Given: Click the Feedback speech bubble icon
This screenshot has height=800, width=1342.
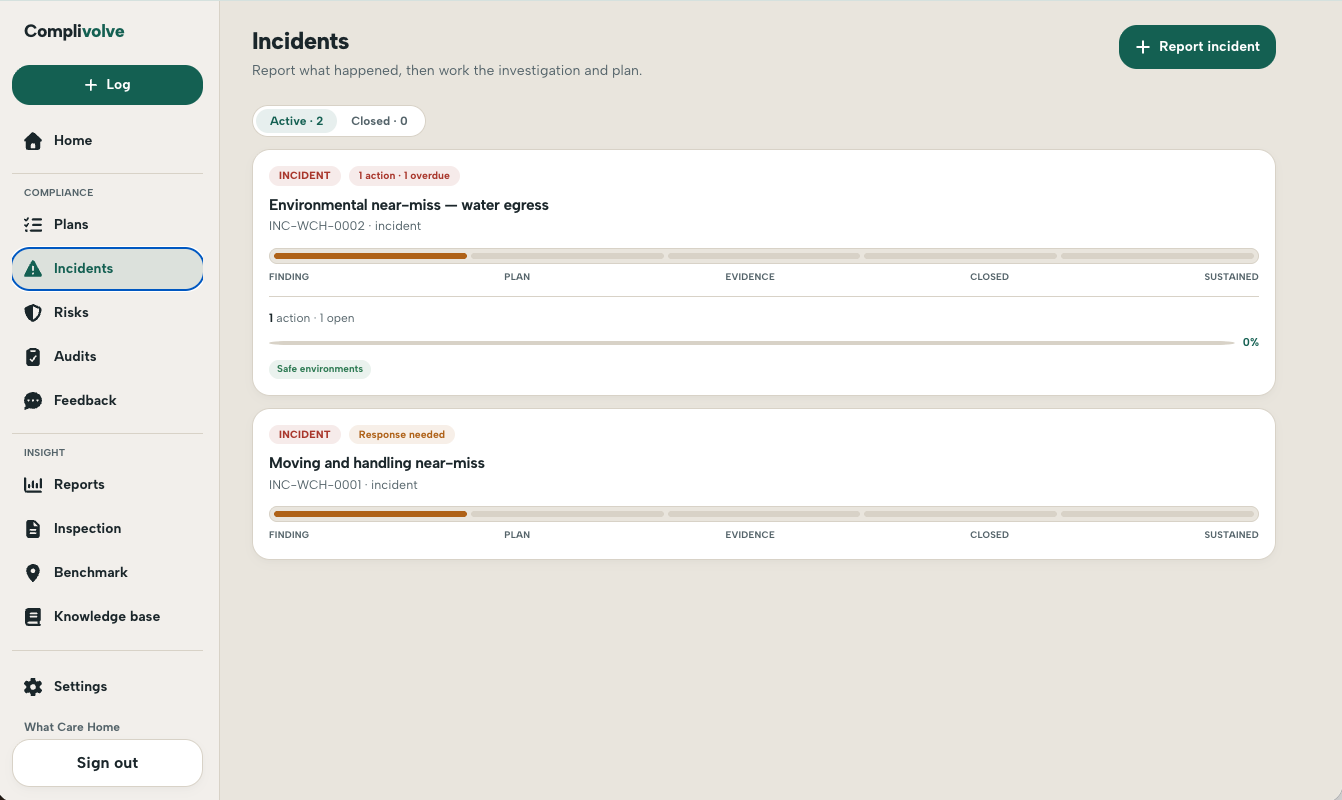Looking at the screenshot, I should click(x=33, y=401).
